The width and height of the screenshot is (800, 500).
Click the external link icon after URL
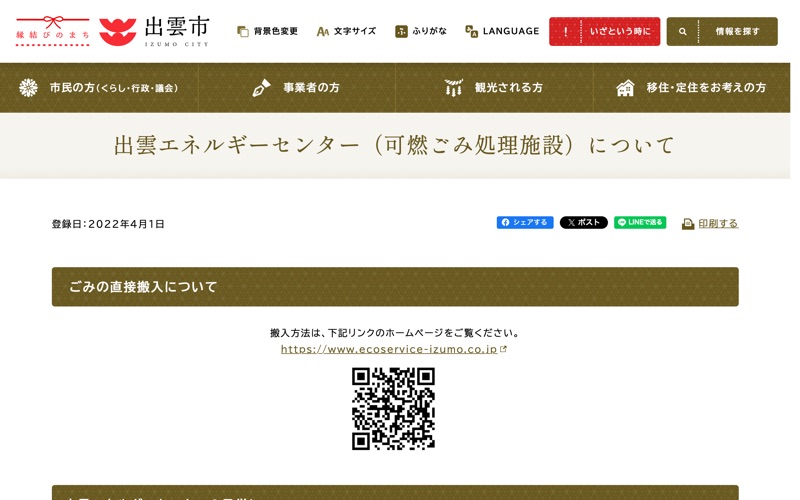tap(504, 349)
